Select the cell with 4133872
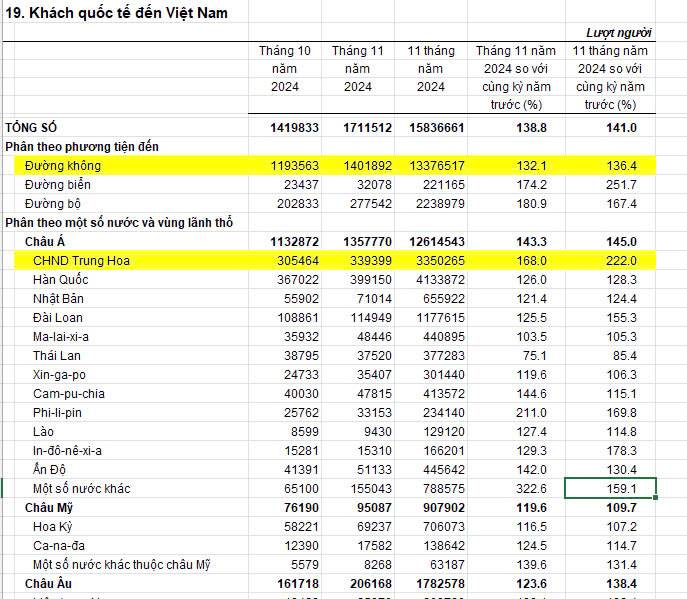687x599 pixels. [x=440, y=280]
